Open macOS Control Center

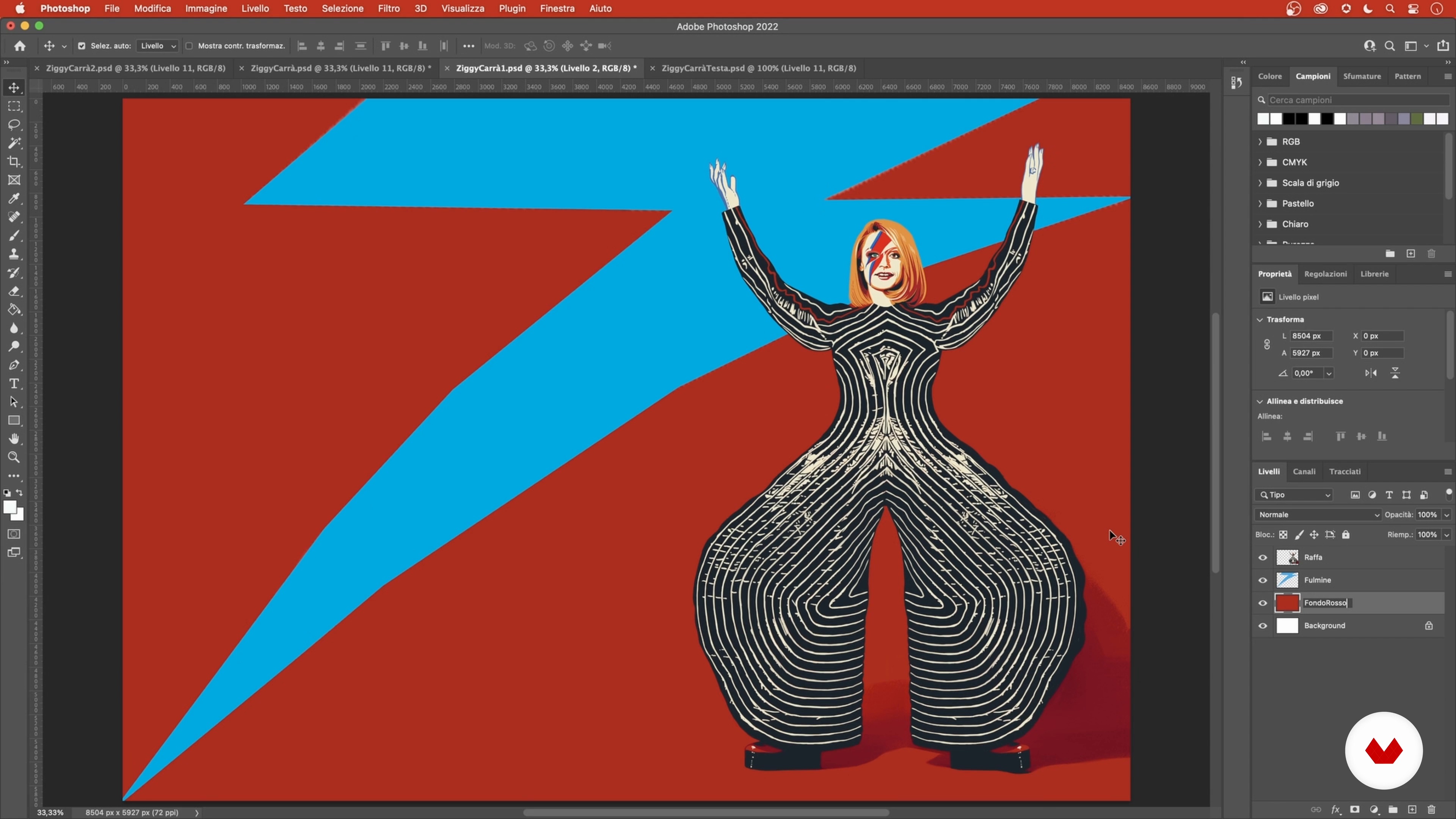pos(1413,8)
